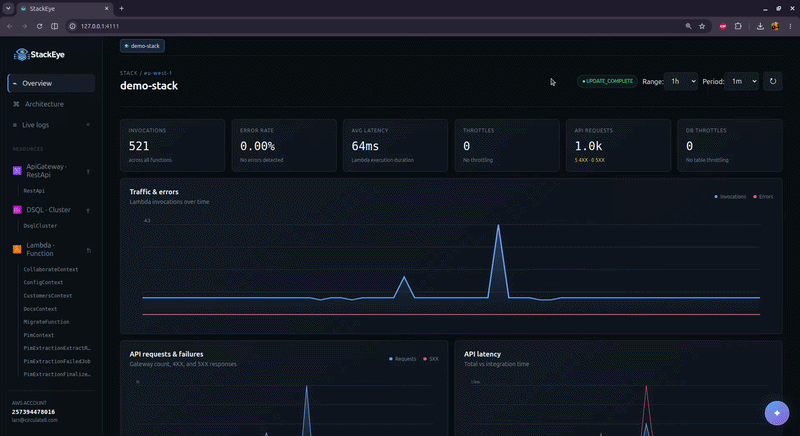The width and height of the screenshot is (800, 436).
Task: Click the UPDATE_COMPLETE status badge
Action: click(x=607, y=81)
